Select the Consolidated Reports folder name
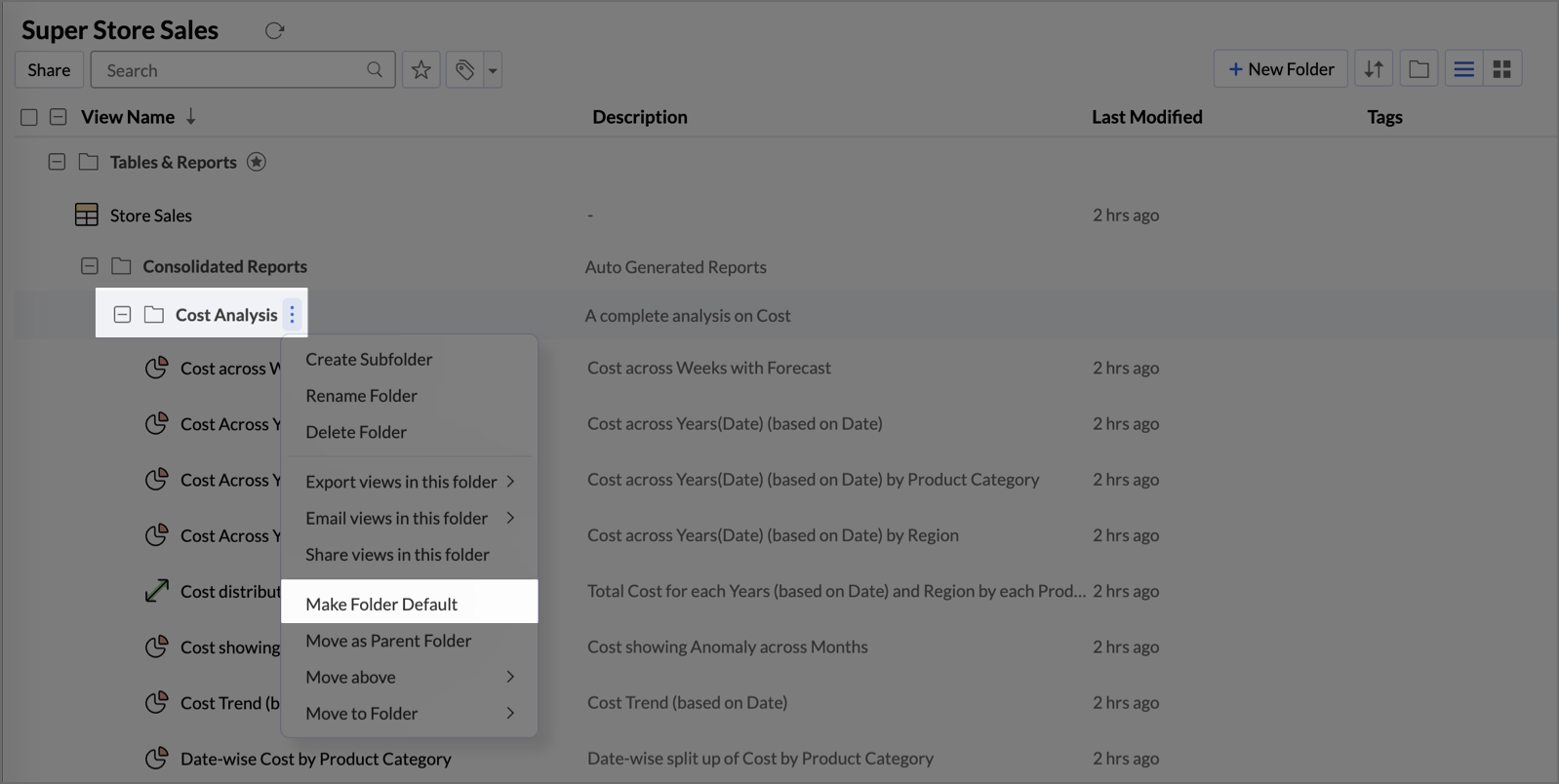The width and height of the screenshot is (1559, 784). (224, 266)
